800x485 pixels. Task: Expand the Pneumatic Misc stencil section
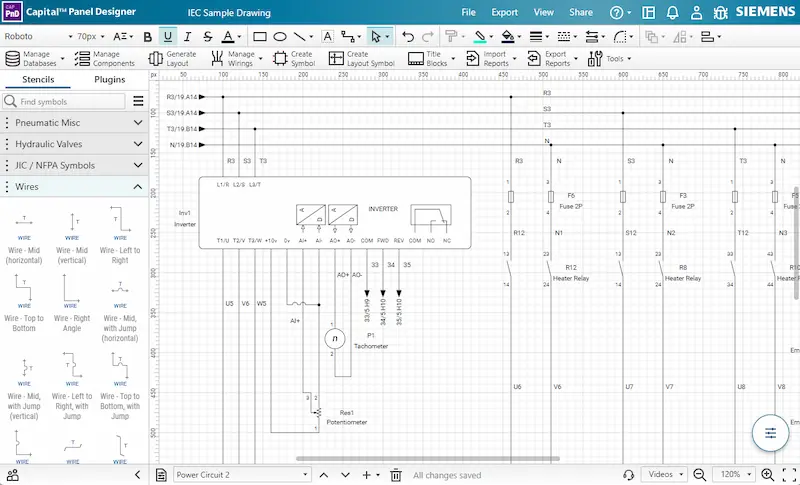pos(138,122)
